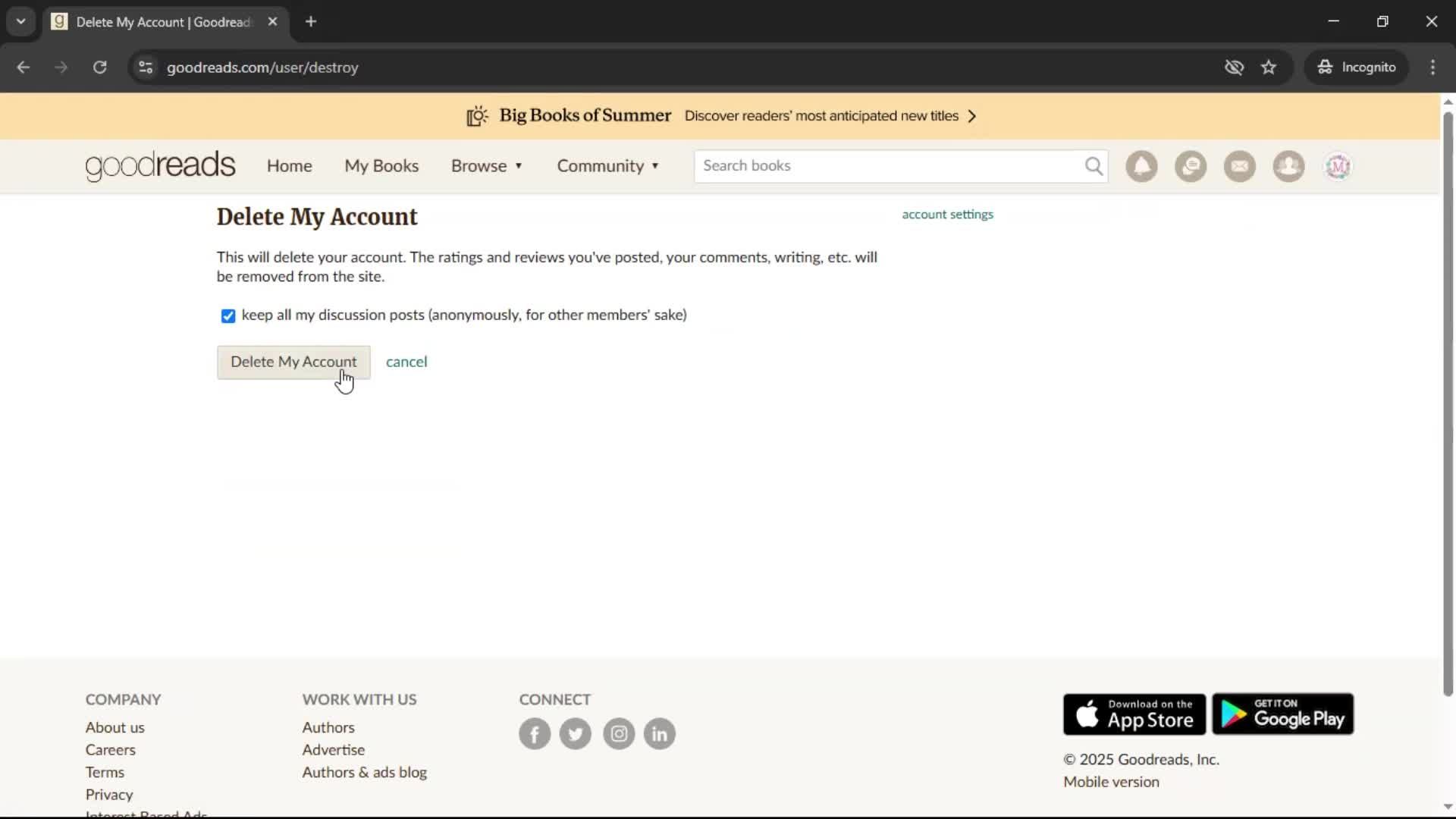Open the profile avatar menu
The height and width of the screenshot is (819, 1456).
pyautogui.click(x=1338, y=166)
